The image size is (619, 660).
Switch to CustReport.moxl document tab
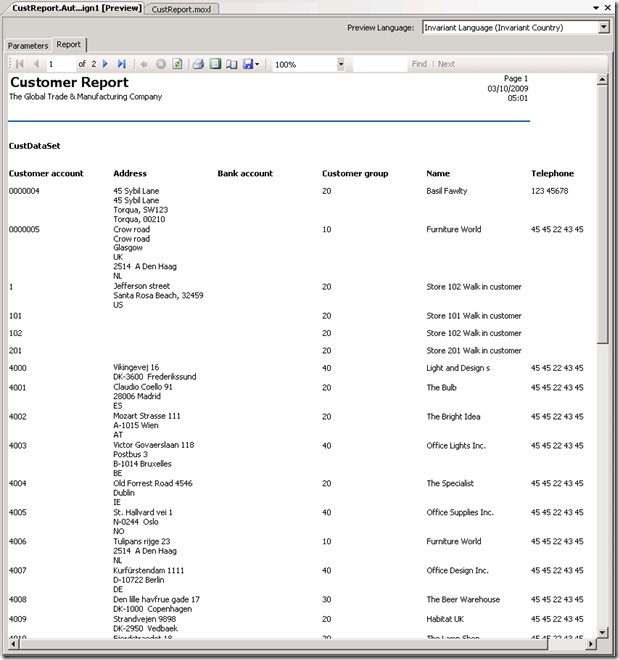(181, 9)
